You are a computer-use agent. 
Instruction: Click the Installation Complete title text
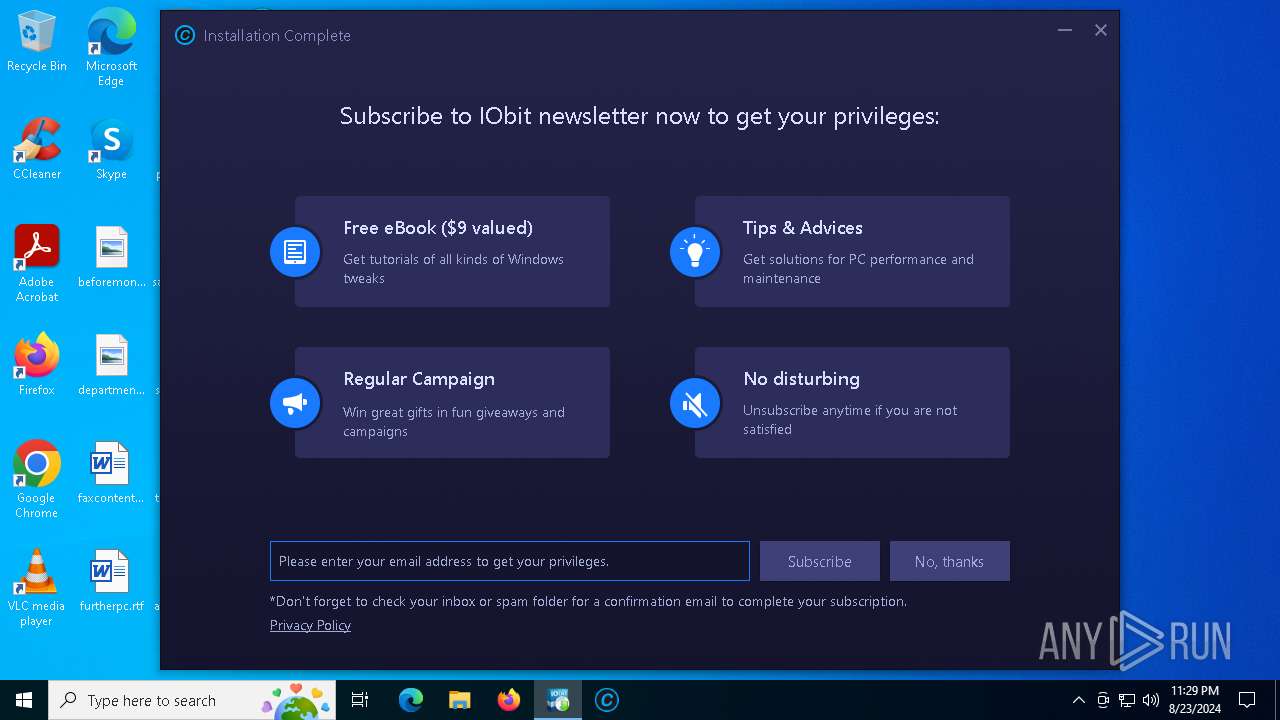point(277,36)
